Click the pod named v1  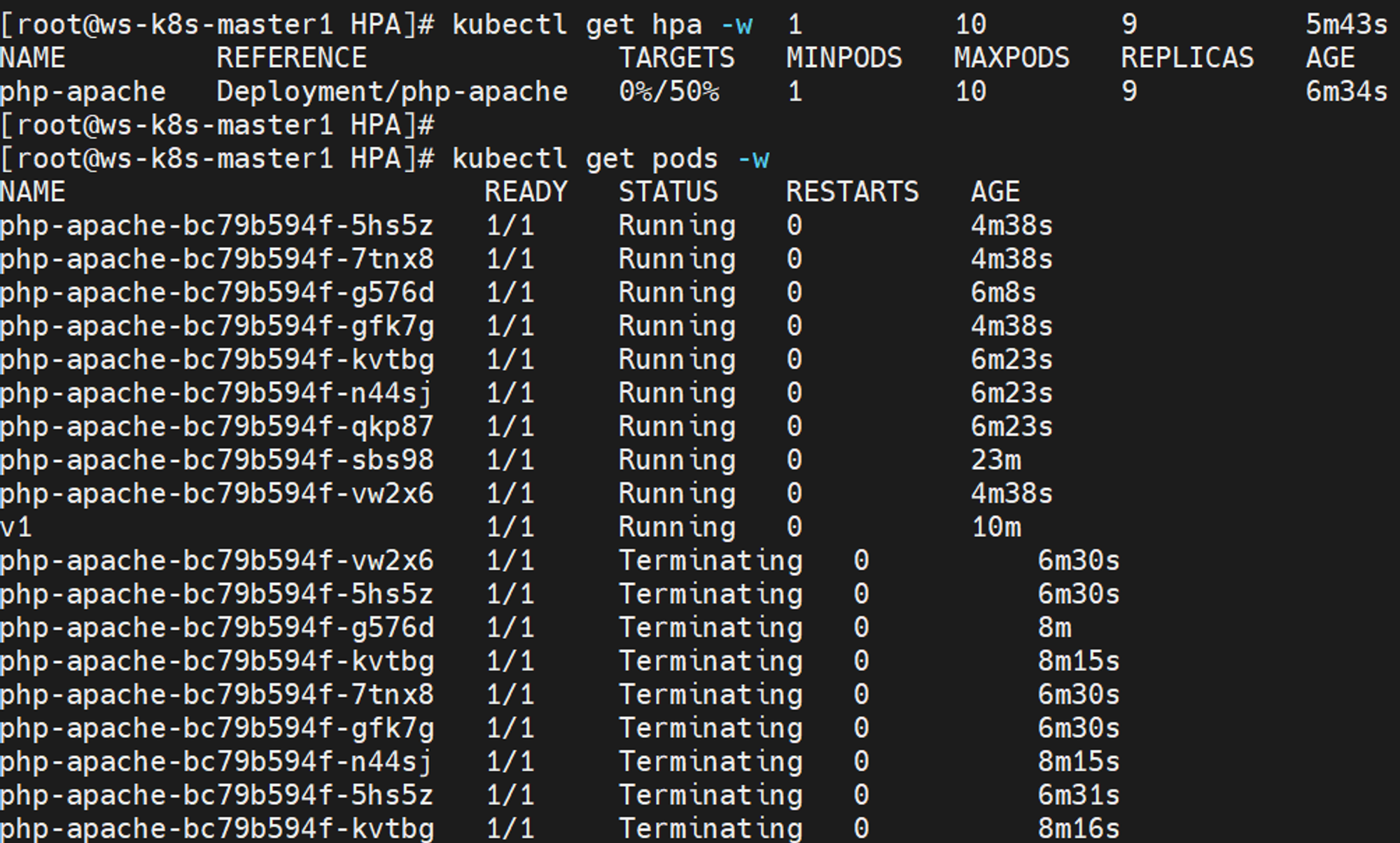pos(16,528)
